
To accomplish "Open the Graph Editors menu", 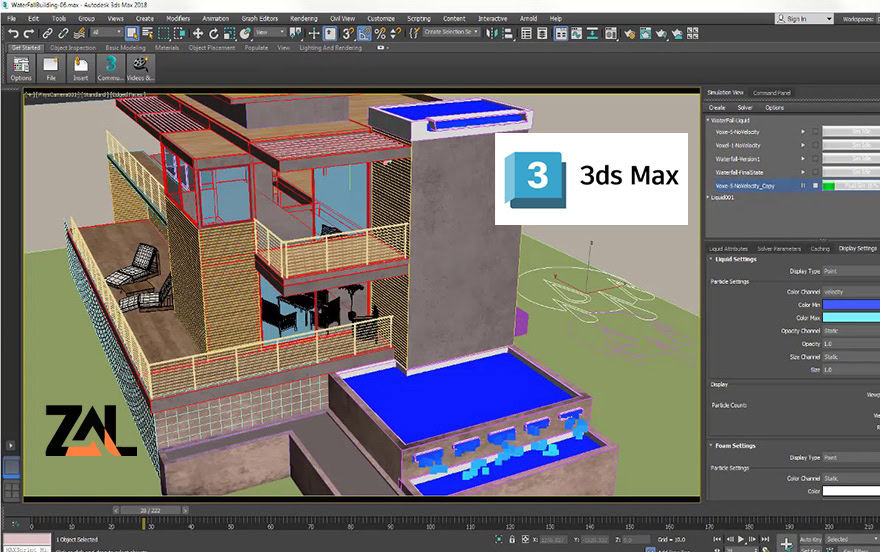I will tap(260, 19).
